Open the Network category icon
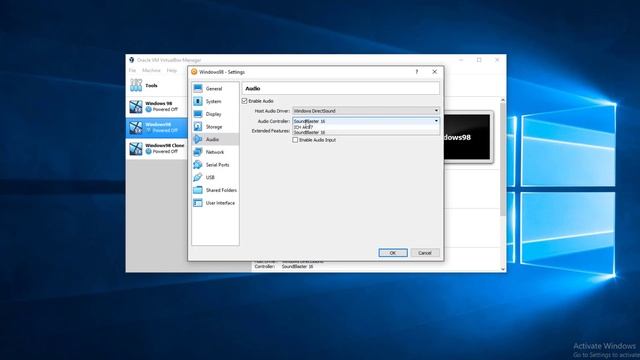This screenshot has height=360, width=640. point(198,152)
